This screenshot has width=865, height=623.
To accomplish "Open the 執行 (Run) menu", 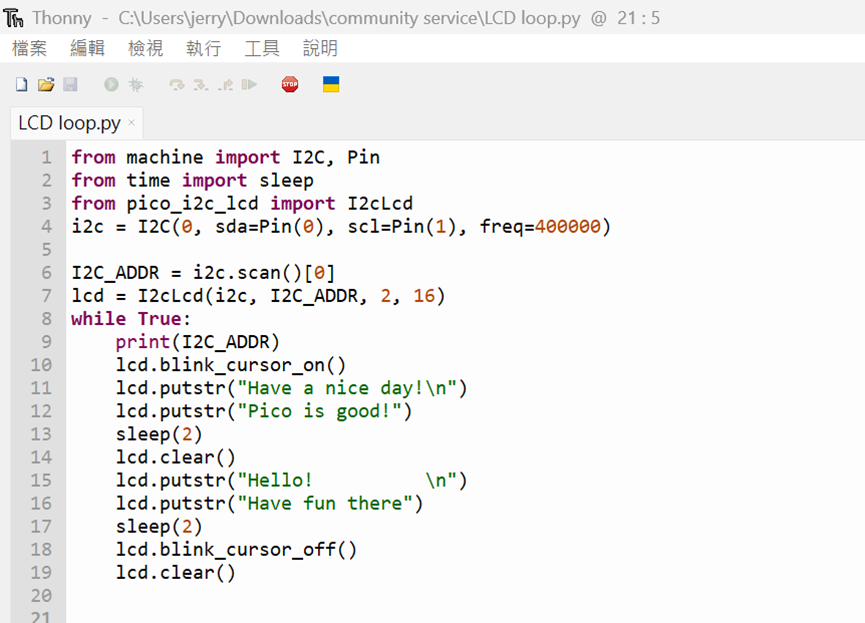I will (x=204, y=49).
